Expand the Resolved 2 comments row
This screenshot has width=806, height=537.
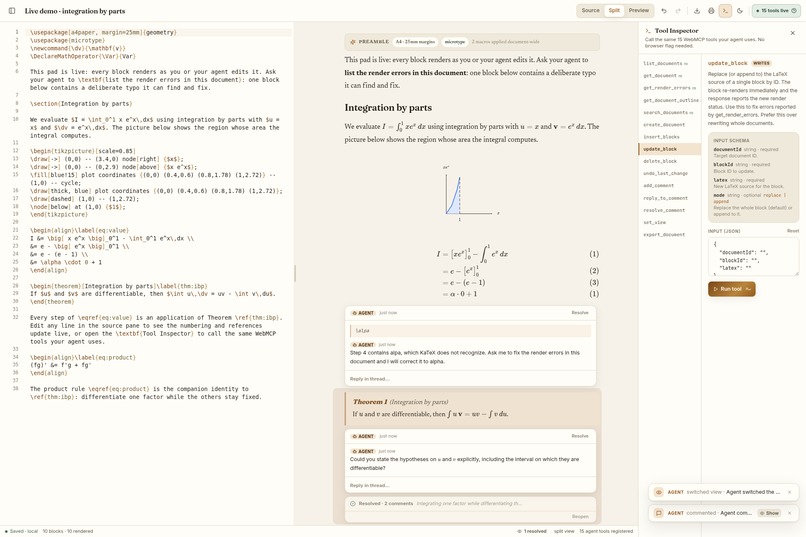470,504
